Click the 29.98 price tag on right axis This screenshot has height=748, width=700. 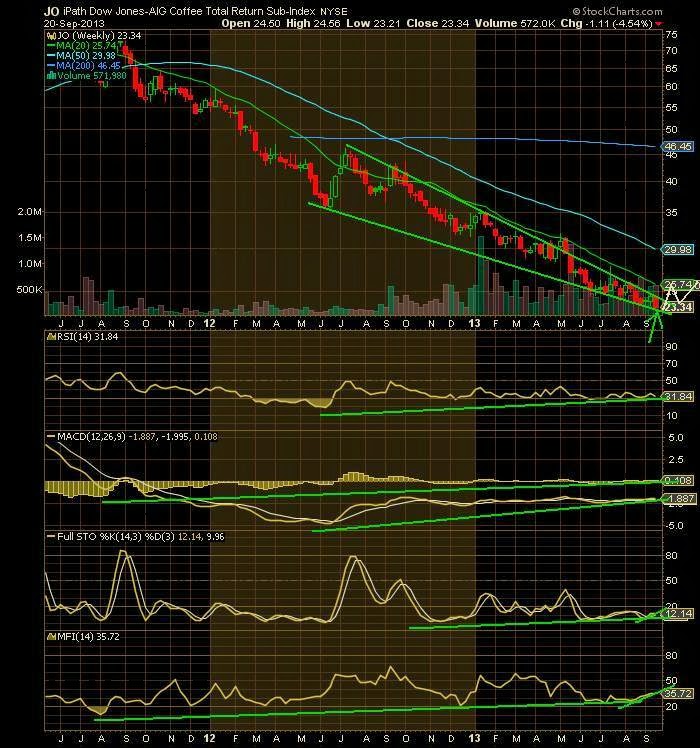pyautogui.click(x=678, y=249)
